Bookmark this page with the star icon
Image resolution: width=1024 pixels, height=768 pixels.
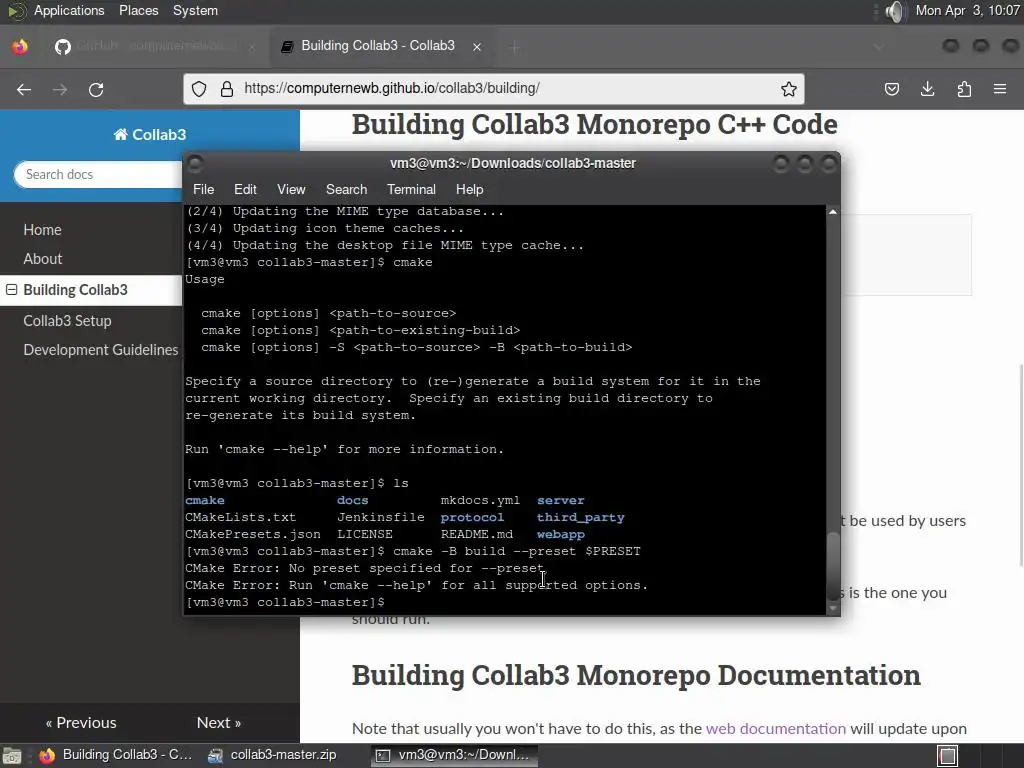(x=788, y=89)
